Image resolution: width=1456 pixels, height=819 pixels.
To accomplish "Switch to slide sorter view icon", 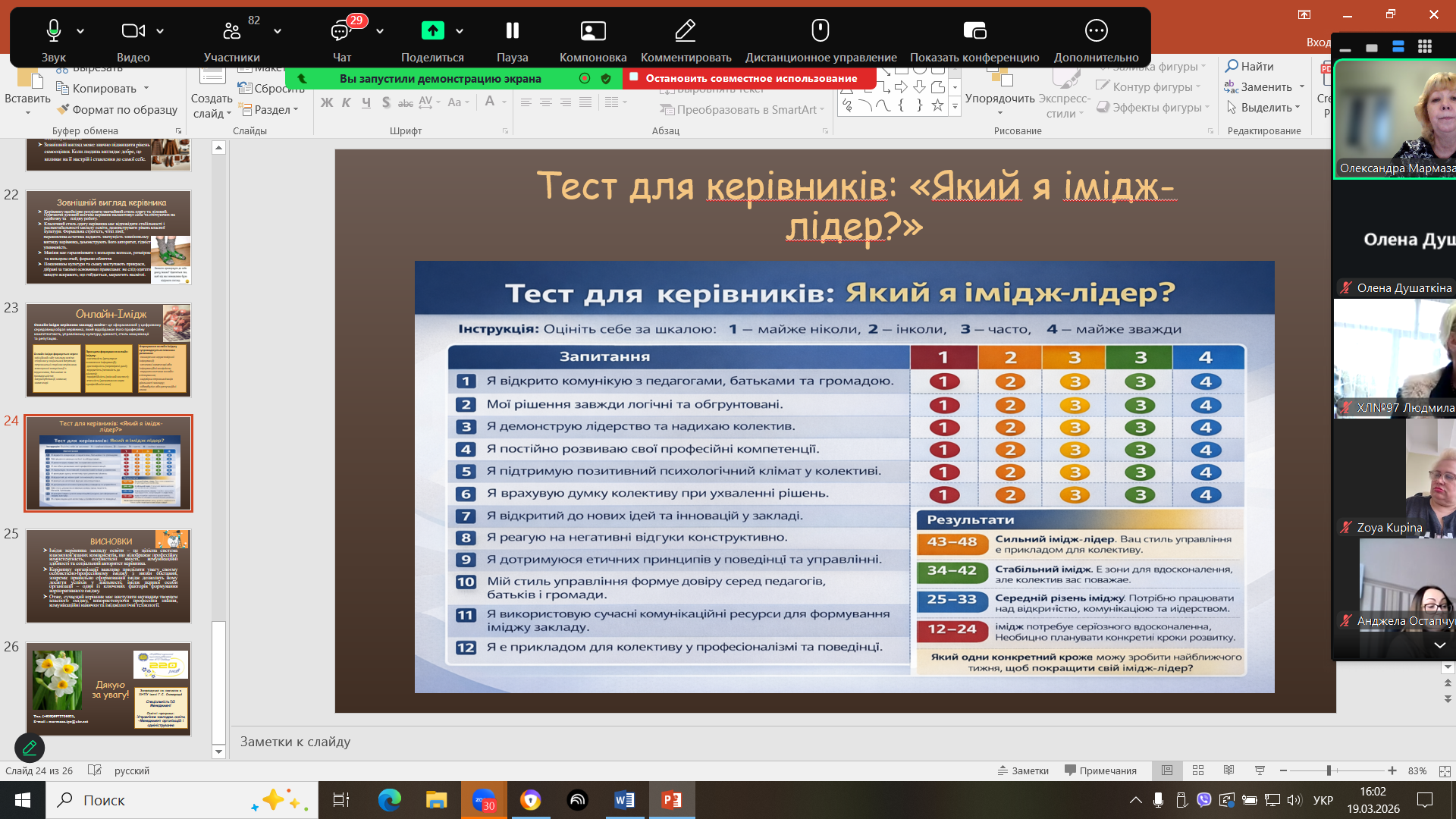I will pyautogui.click(x=1198, y=770).
